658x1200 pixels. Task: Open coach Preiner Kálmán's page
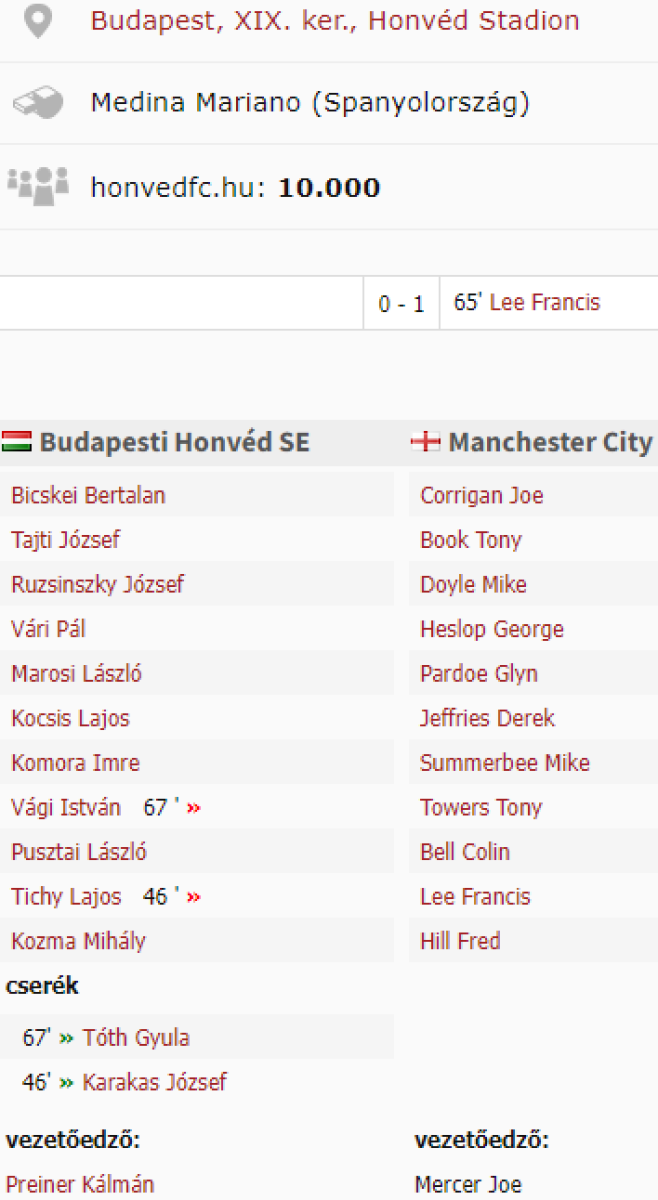[80, 1185]
